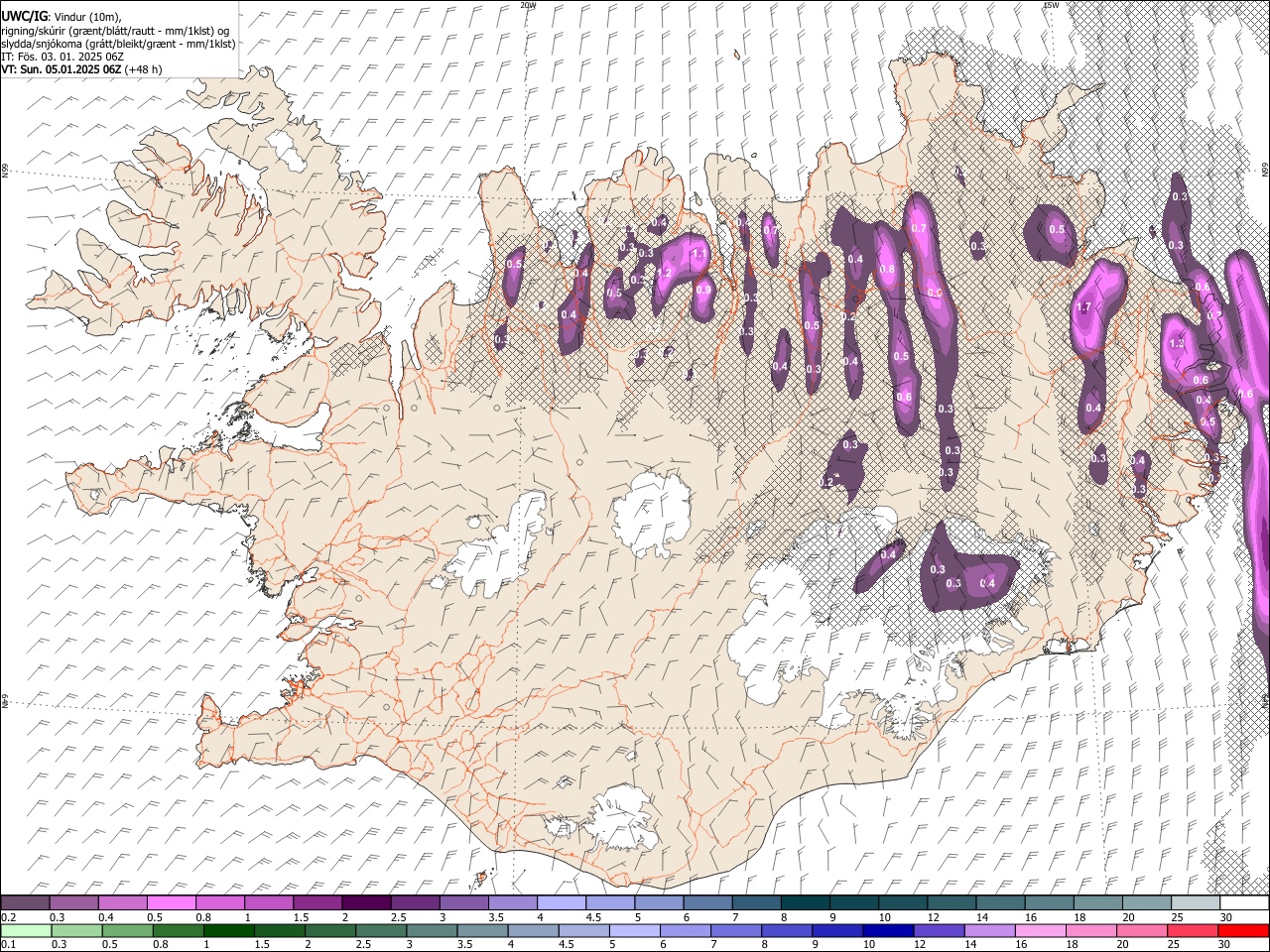Click the '0.8' snowfall value on the map
Viewport: 1270px width, 952px height.
tap(887, 270)
